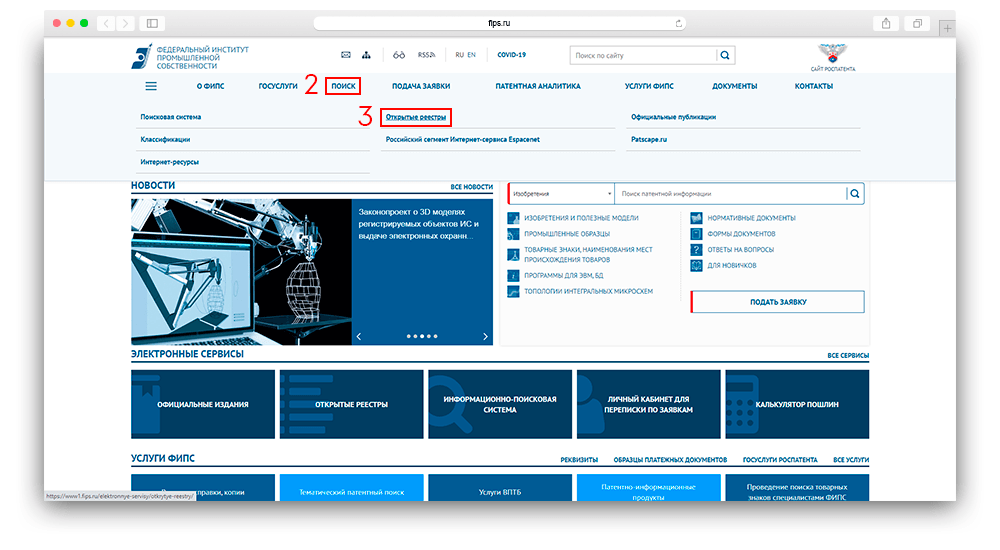Open the Госуслуги menu
Screen dimensions: 1000x550
pyautogui.click(x=278, y=86)
